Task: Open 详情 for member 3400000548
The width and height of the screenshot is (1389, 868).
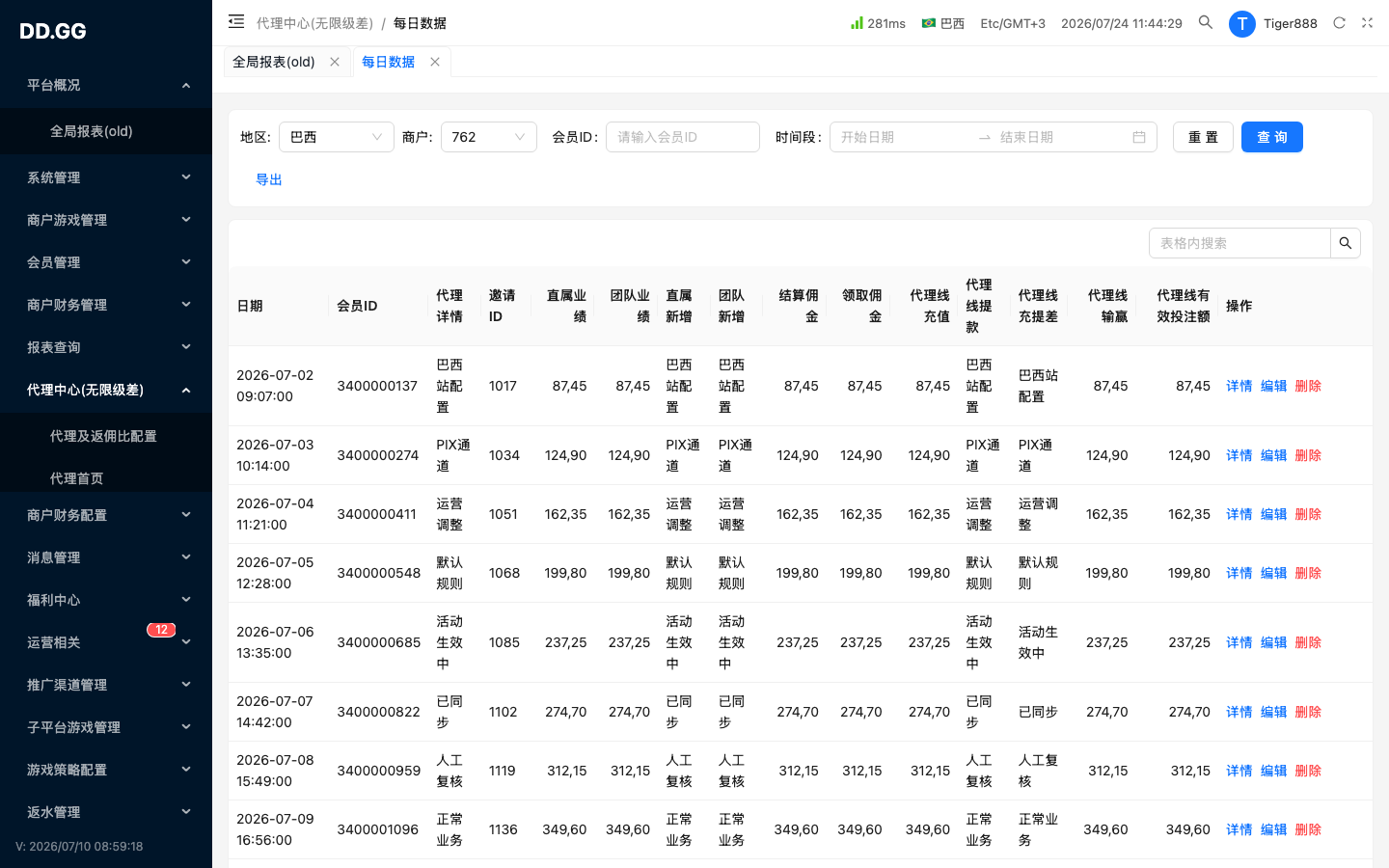Action: (x=1239, y=573)
